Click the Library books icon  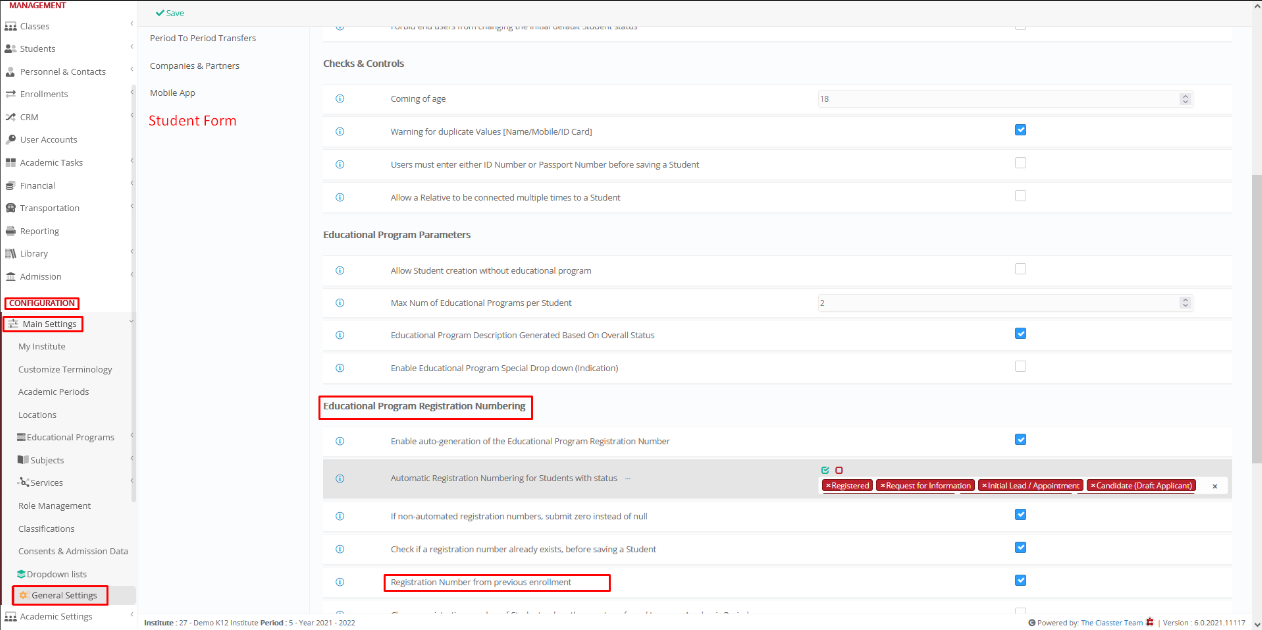[x=11, y=254]
